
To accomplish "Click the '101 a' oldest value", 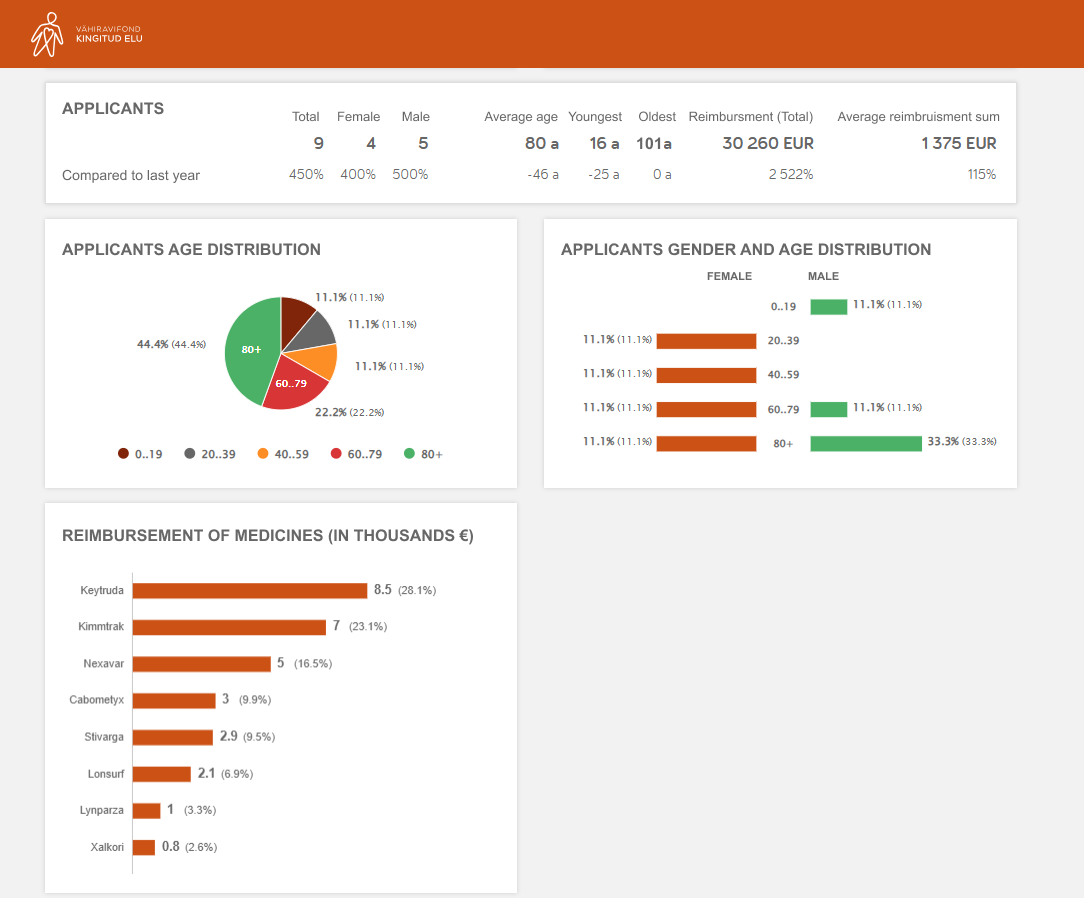I will click(654, 143).
